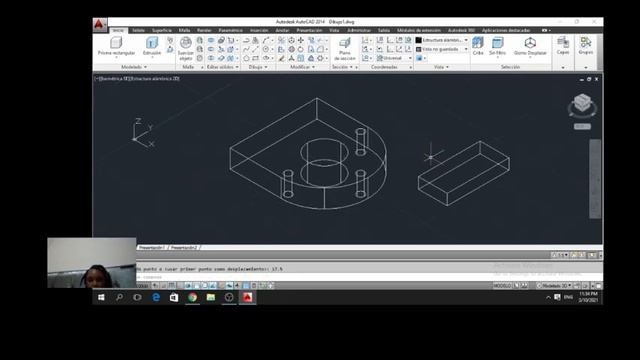This screenshot has width=640, height=360.
Task: Open Microsoft Edge from the taskbar
Action: pos(156,297)
